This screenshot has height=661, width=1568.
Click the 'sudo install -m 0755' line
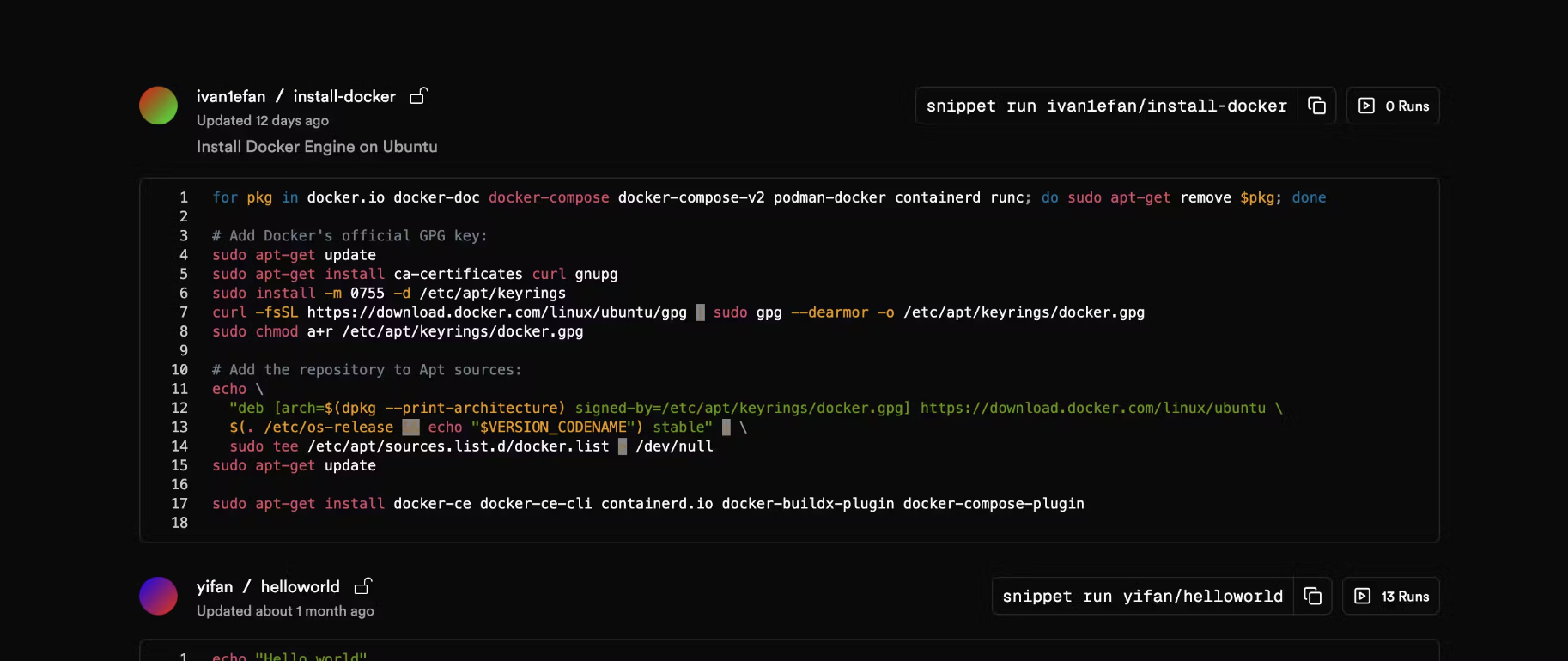389,294
